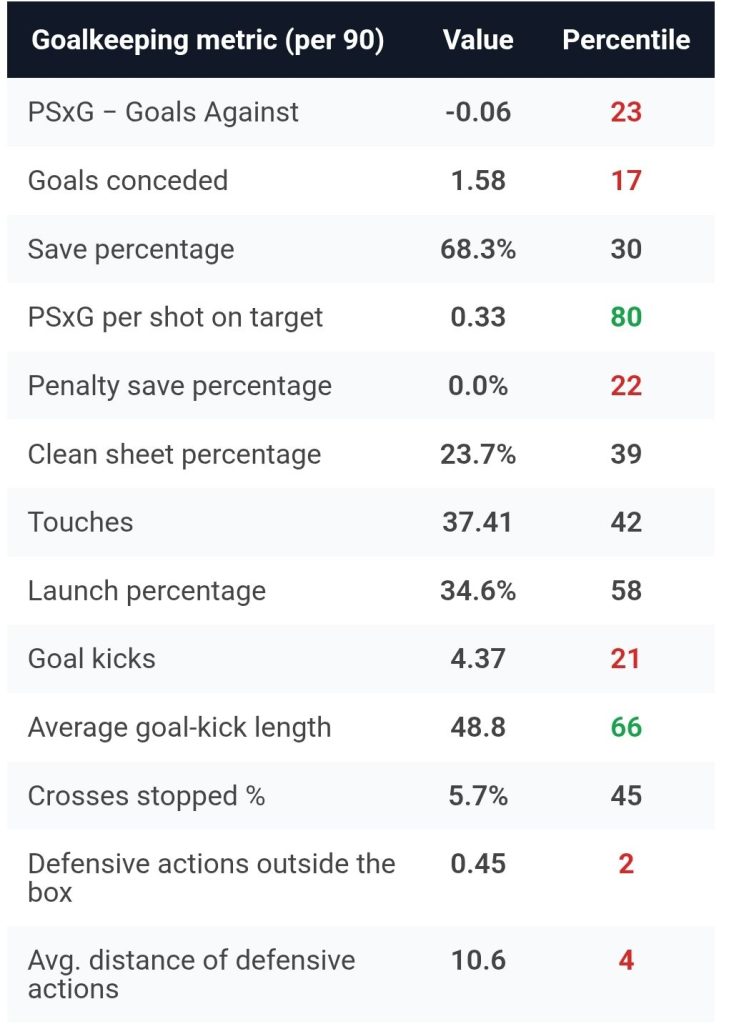
Task: Select the Penalty save percentage label
Action: pos(180,386)
